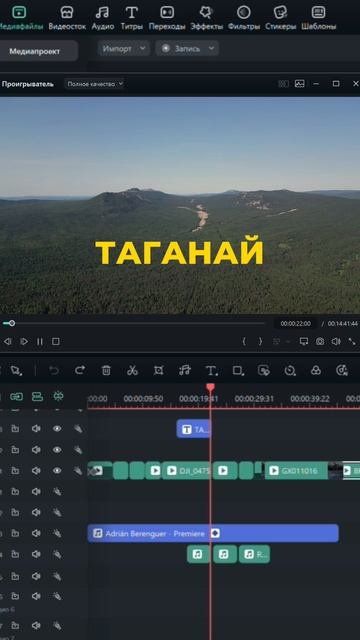Click the keyframe diamond on Adrián Berenguer clip
Image resolution: width=360 pixels, height=640 pixels.
215,533
